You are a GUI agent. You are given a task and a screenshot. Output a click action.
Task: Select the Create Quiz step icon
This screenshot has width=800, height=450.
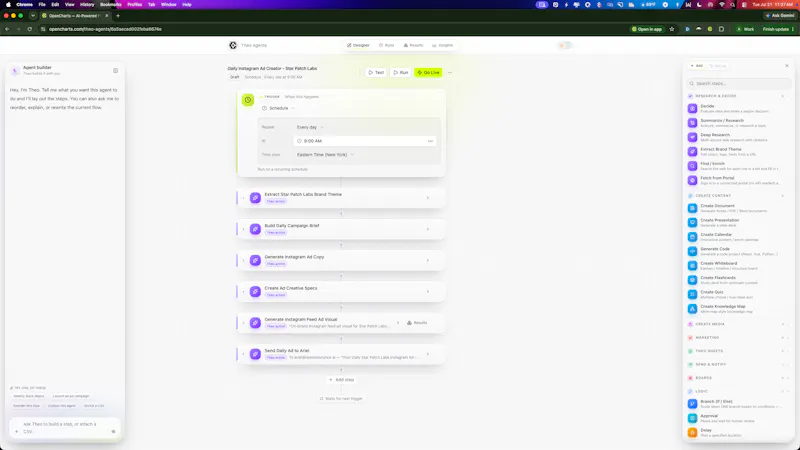692,294
